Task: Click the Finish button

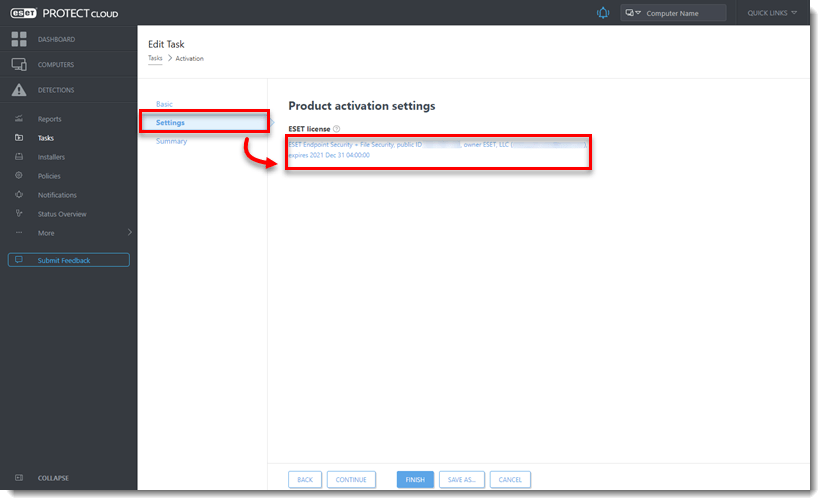Action: point(415,479)
